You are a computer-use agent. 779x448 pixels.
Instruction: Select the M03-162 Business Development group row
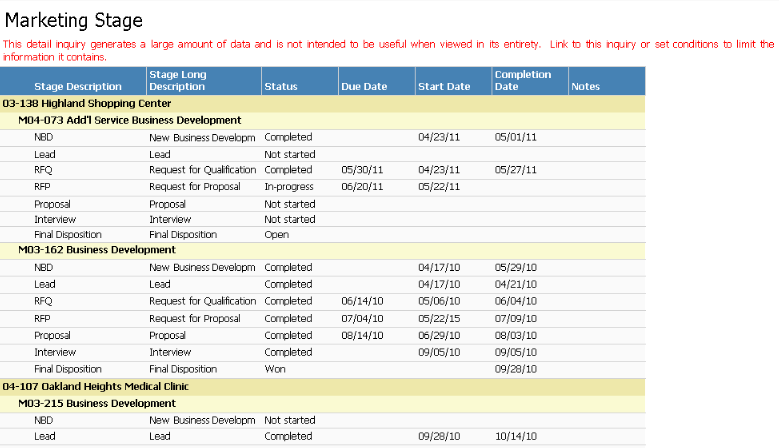(96, 249)
